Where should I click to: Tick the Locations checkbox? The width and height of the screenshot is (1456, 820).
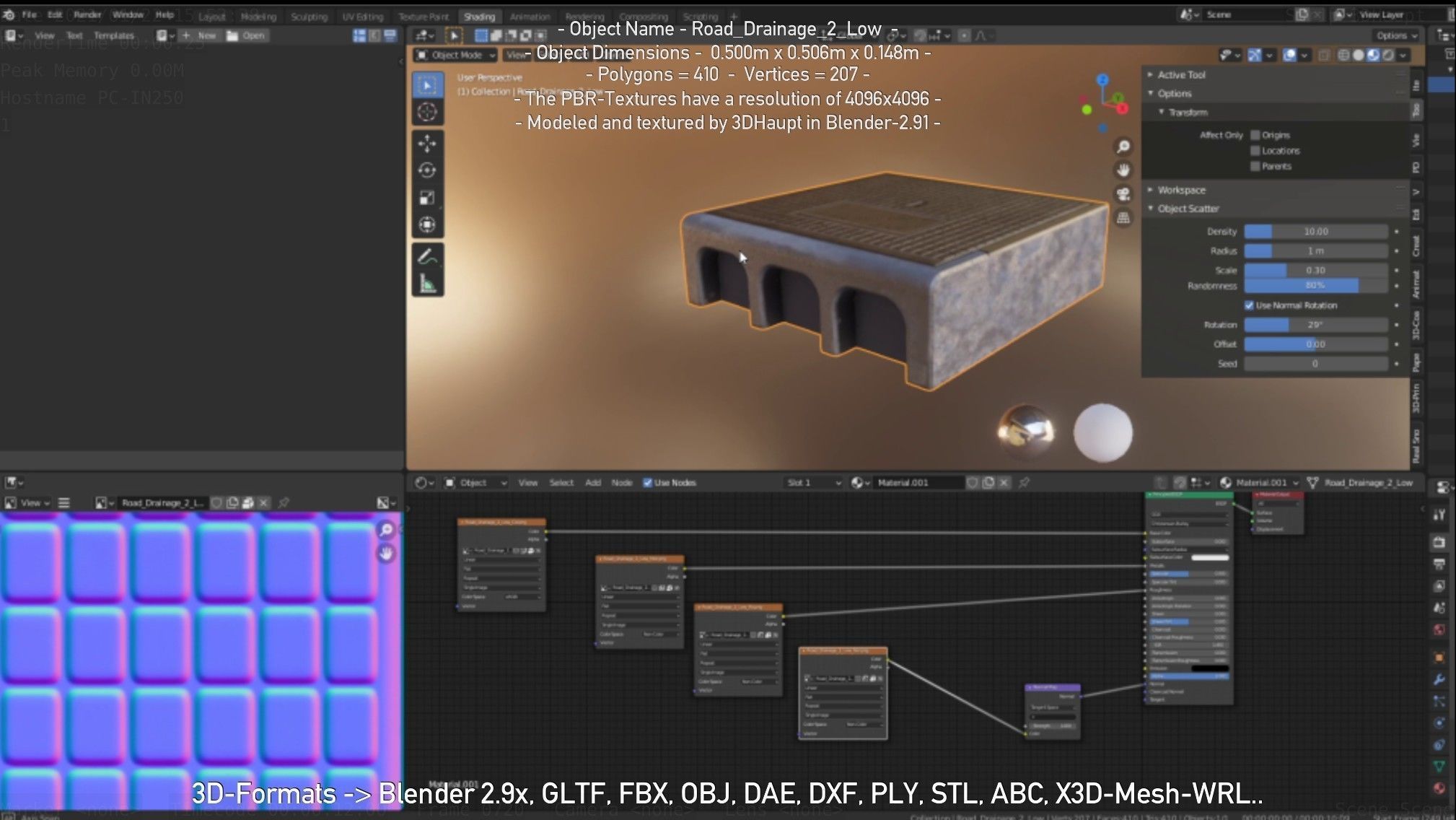coord(1255,151)
